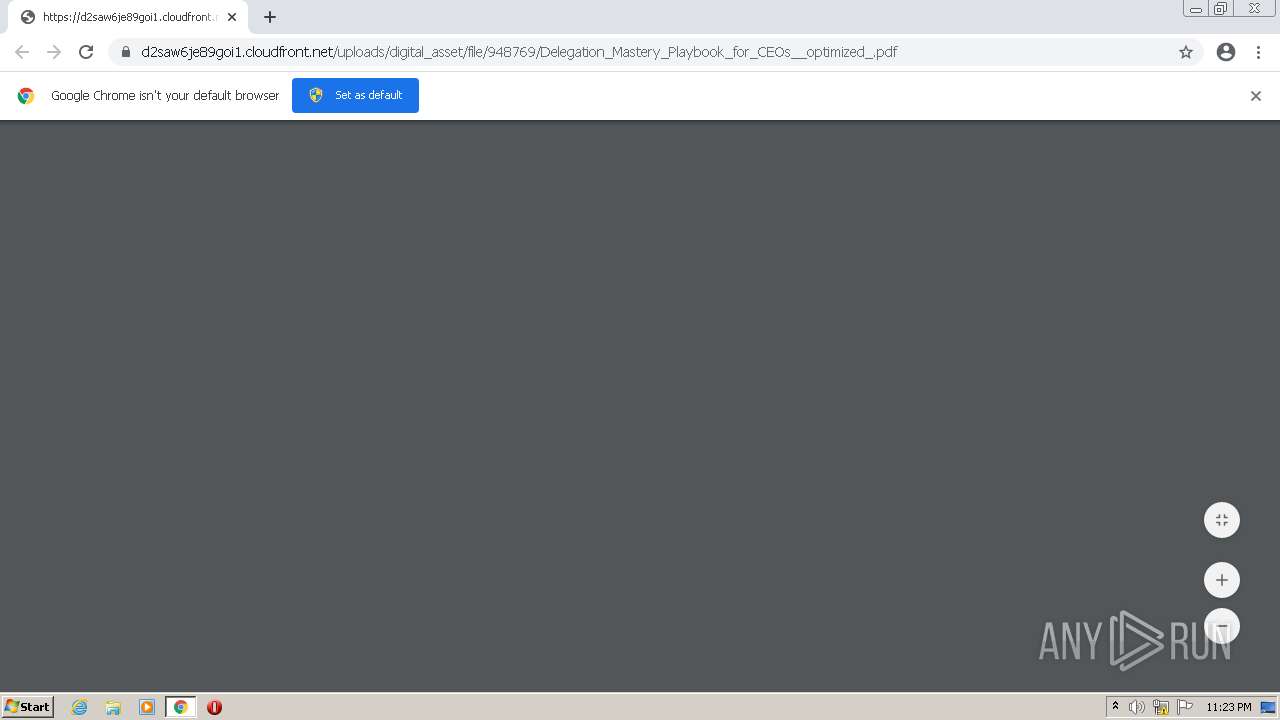Open the Chrome profile account menu

tap(1226, 52)
